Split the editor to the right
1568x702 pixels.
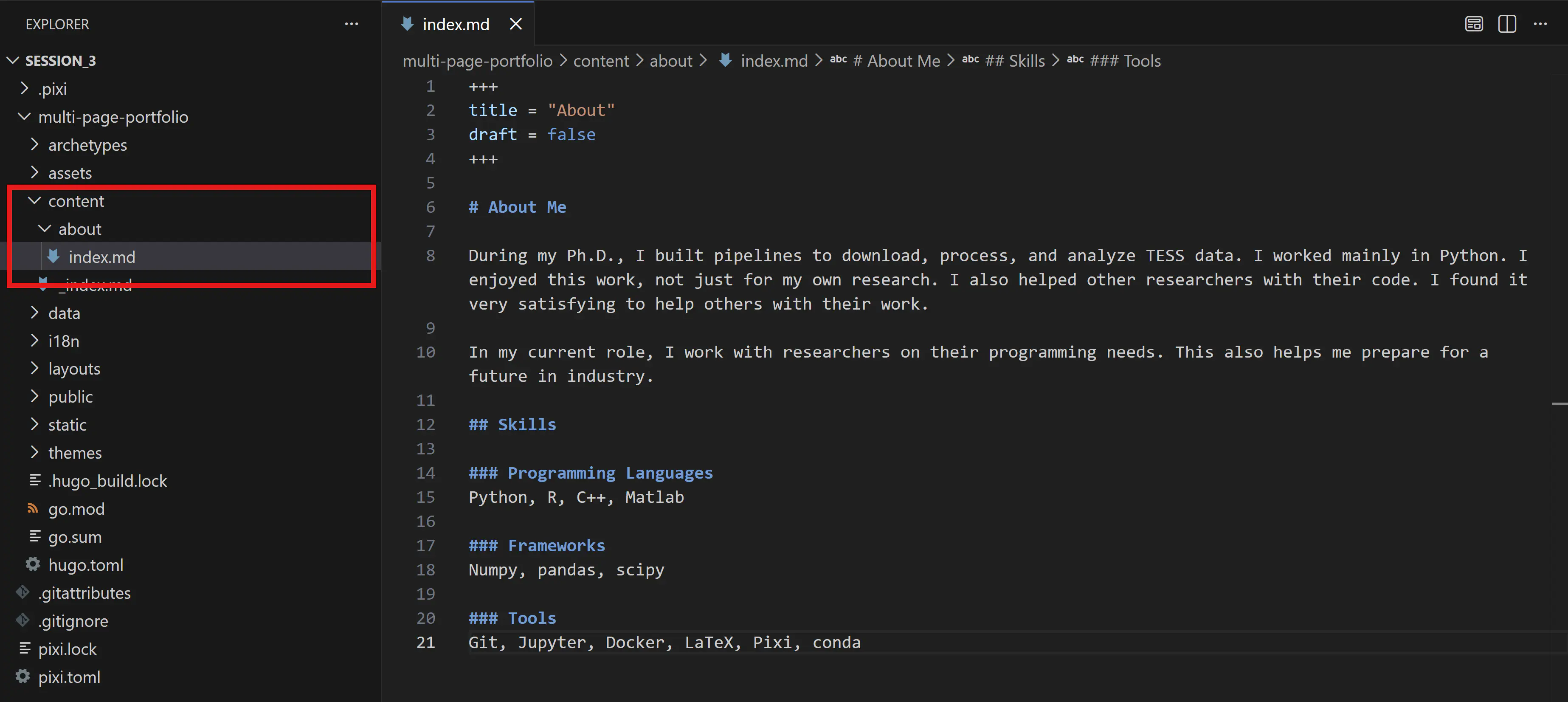point(1506,24)
